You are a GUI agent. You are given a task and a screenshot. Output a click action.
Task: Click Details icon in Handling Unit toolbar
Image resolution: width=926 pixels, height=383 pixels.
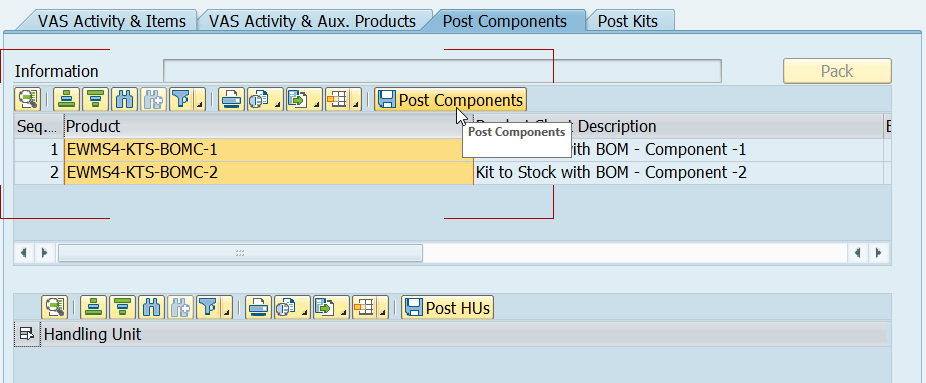[54, 307]
